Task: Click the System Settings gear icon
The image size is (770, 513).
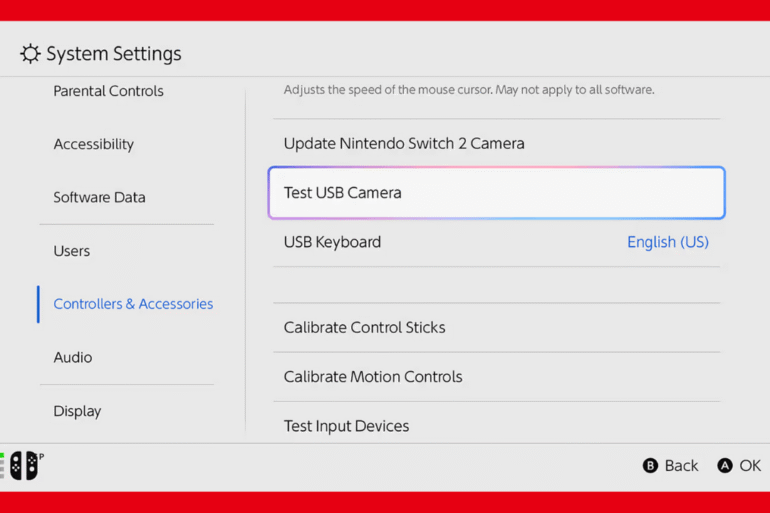Action: pyautogui.click(x=30, y=54)
